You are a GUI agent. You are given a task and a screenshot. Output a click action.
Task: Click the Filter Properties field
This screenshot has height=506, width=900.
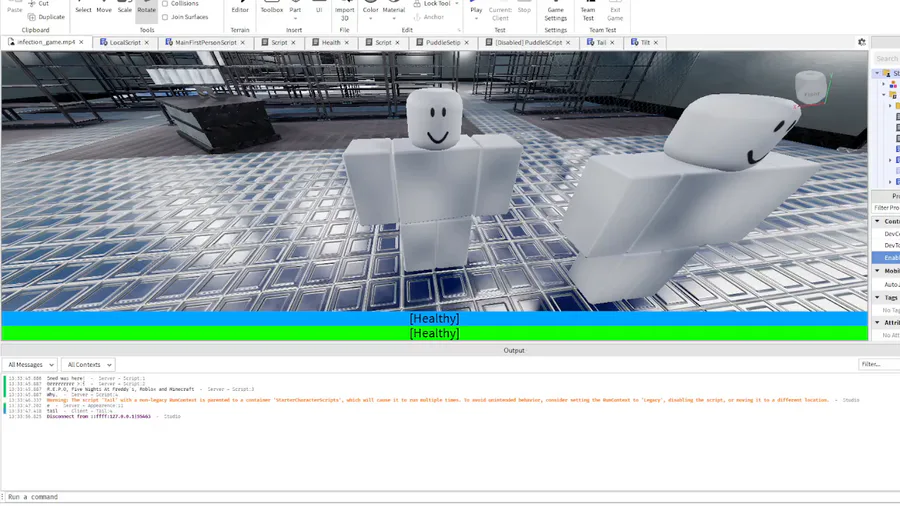click(x=886, y=208)
